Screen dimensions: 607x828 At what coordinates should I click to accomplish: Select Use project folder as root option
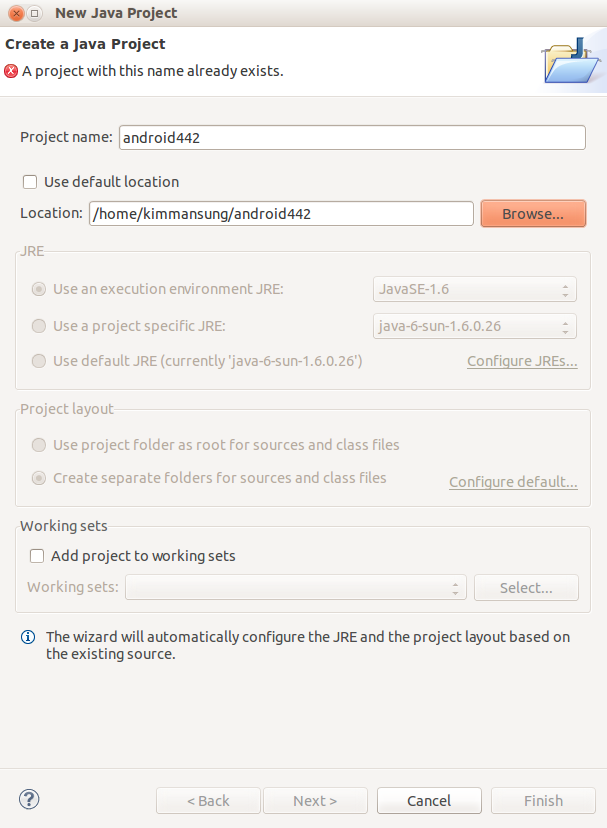coord(39,445)
